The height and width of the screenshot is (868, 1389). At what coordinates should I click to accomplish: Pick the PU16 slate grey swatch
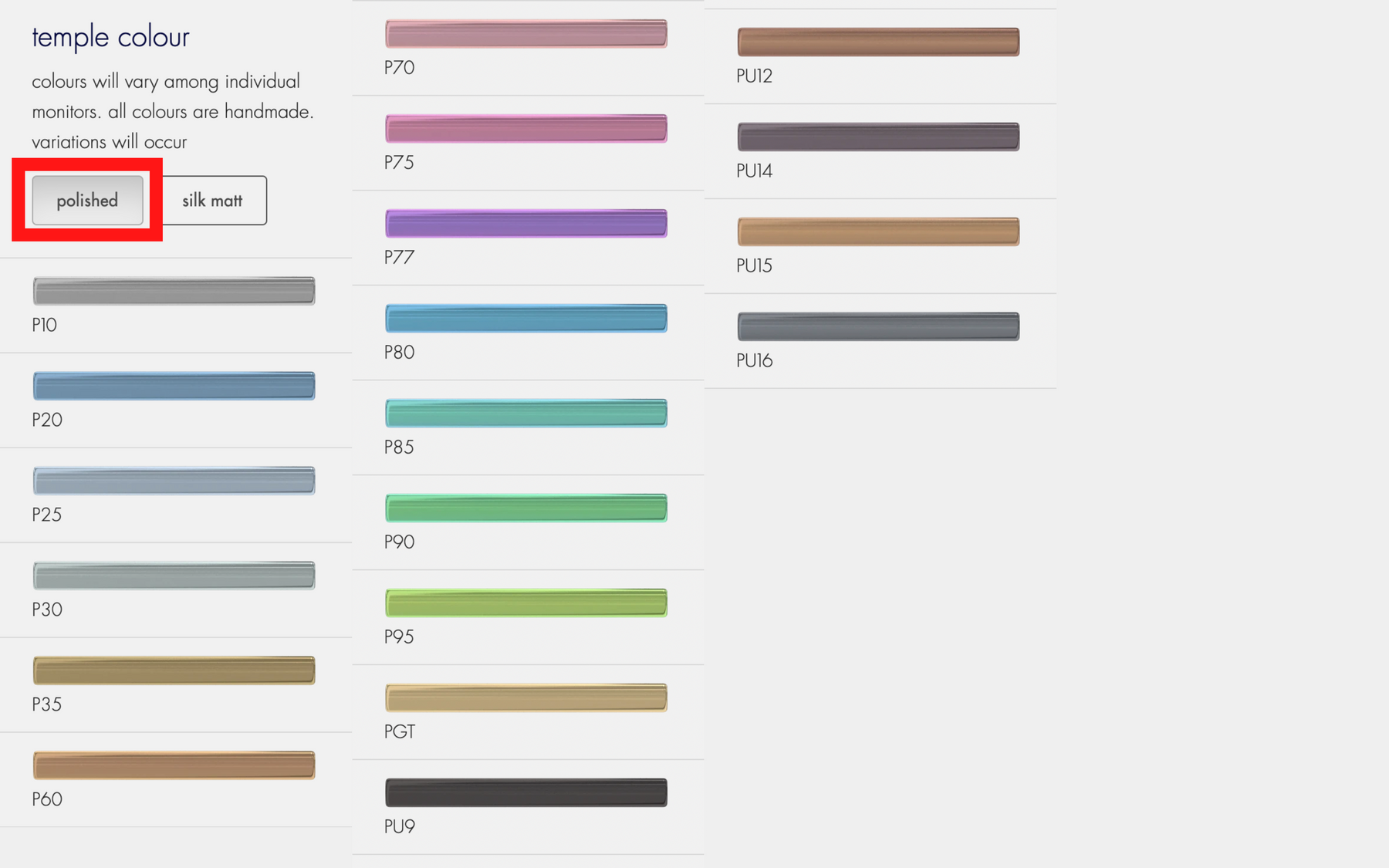click(x=878, y=327)
